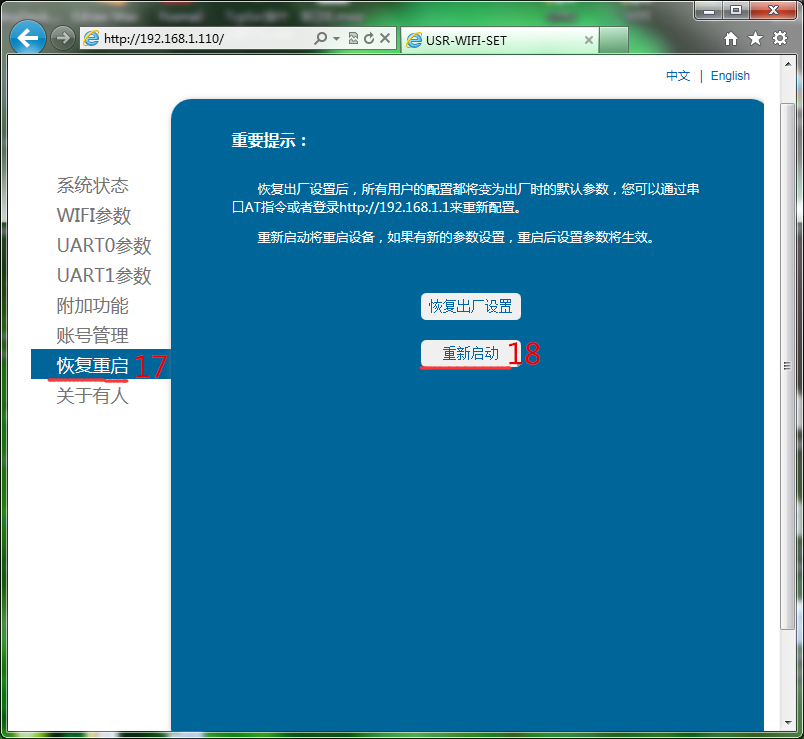Click the 恢复出厂设置 button

[x=470, y=307]
